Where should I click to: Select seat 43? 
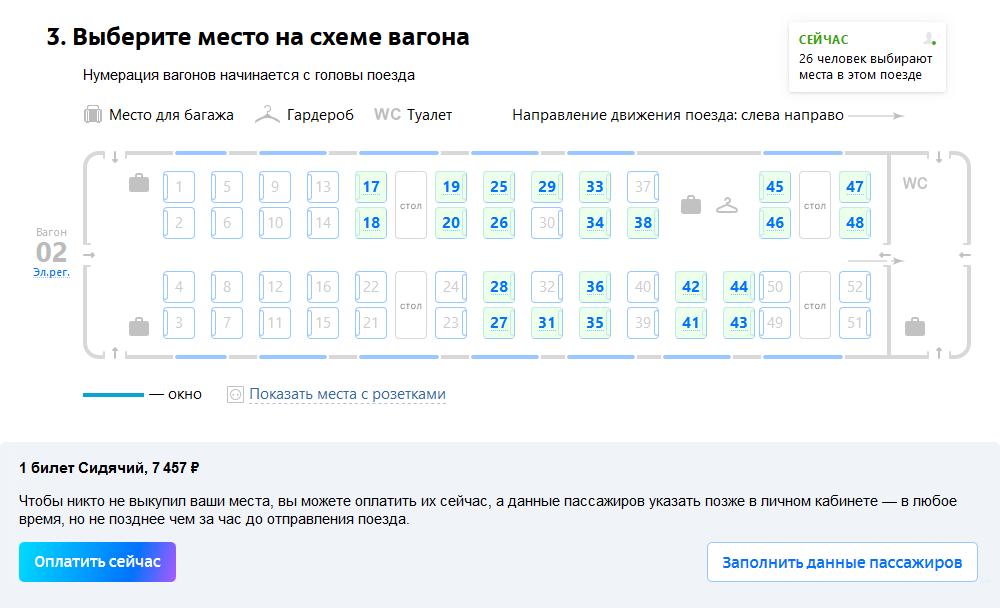[739, 323]
